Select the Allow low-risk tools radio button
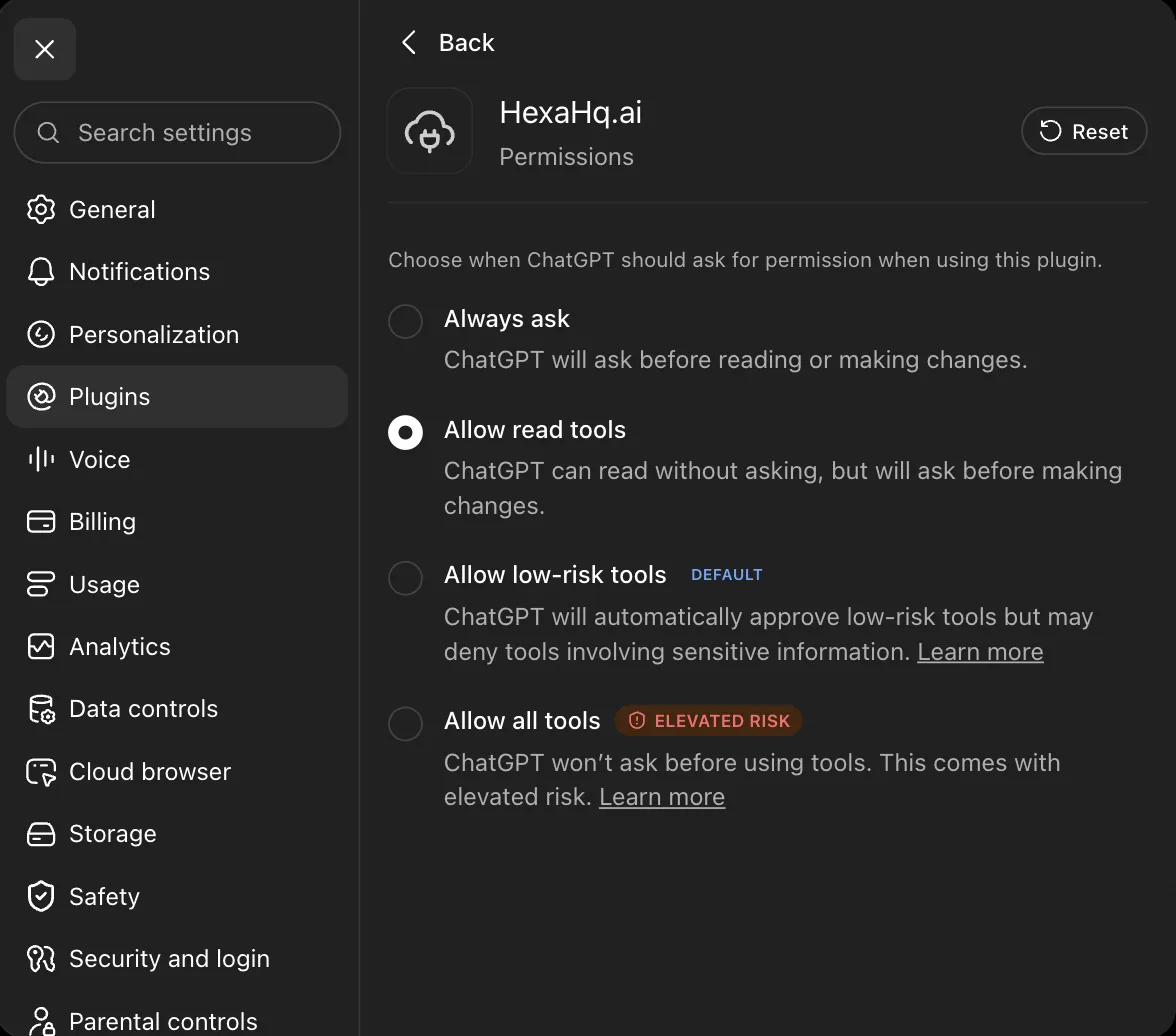1176x1036 pixels. (x=406, y=578)
